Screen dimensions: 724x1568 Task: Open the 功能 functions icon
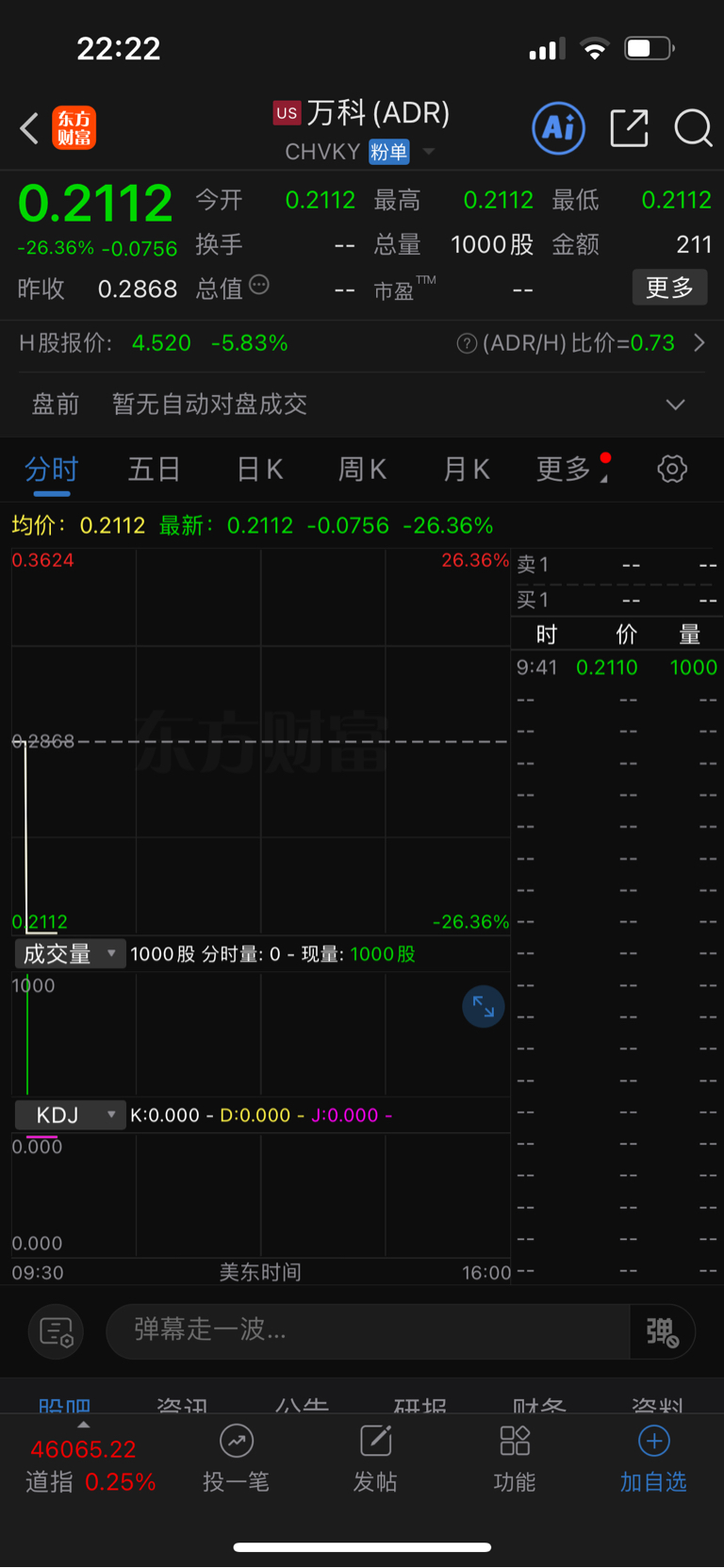515,1441
